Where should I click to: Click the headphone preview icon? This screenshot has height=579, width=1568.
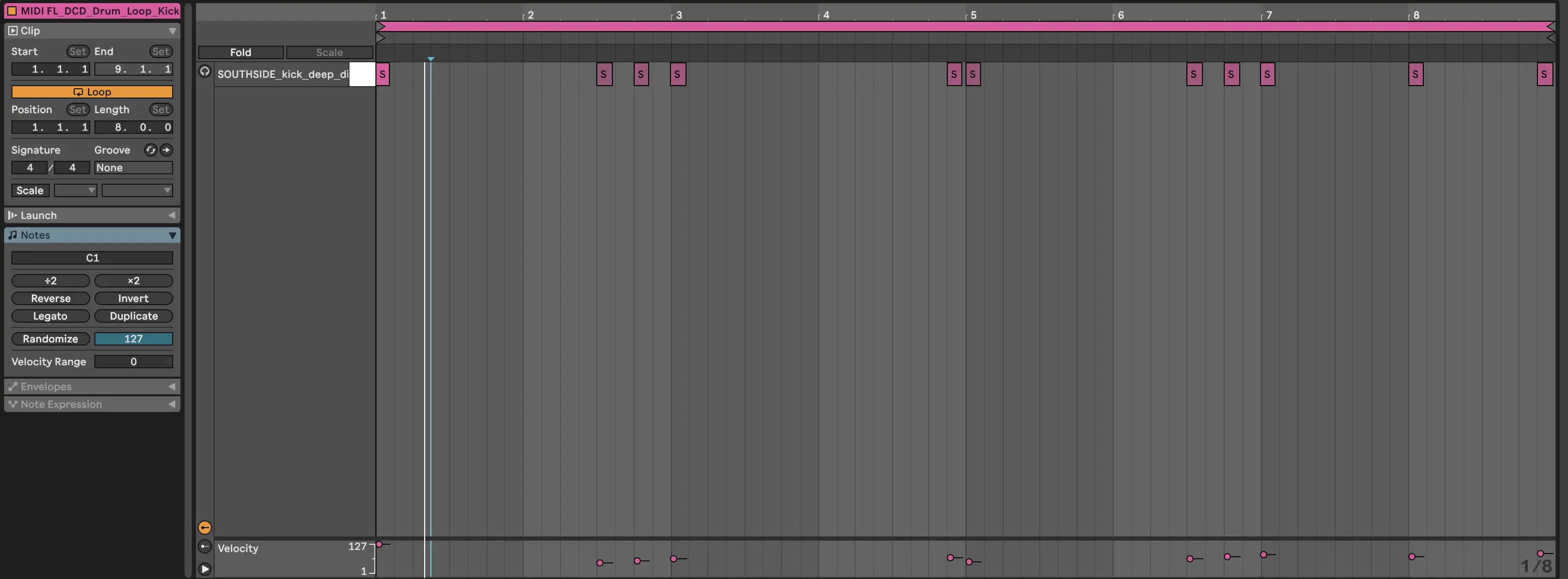click(x=204, y=72)
